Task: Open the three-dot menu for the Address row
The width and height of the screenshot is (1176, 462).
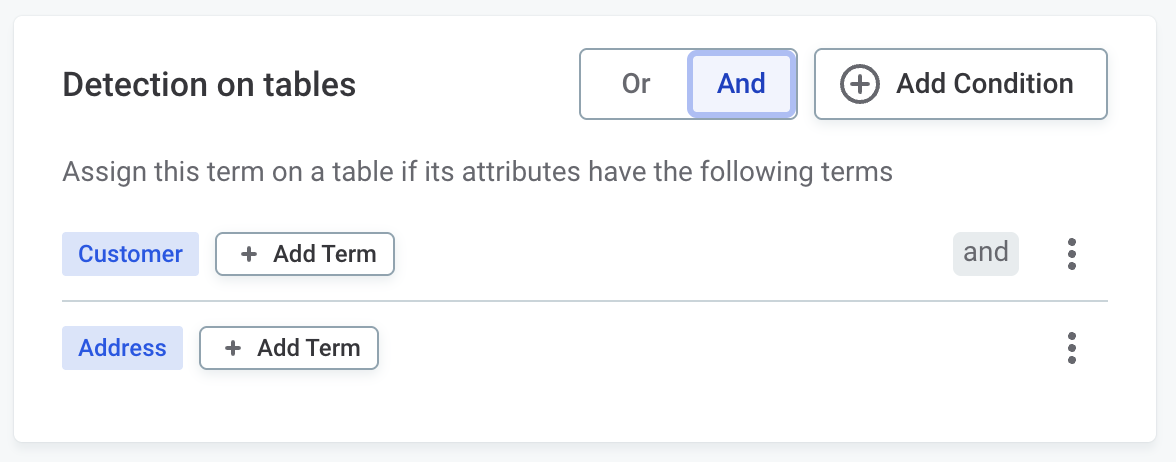Action: point(1072,348)
